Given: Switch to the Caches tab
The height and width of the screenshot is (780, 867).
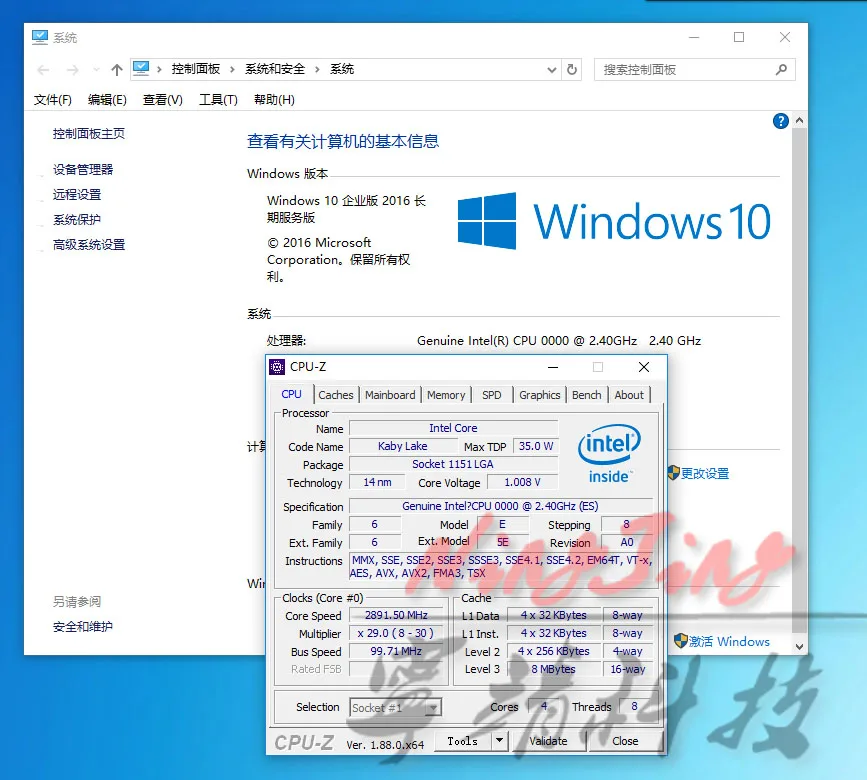Looking at the screenshot, I should 336,395.
